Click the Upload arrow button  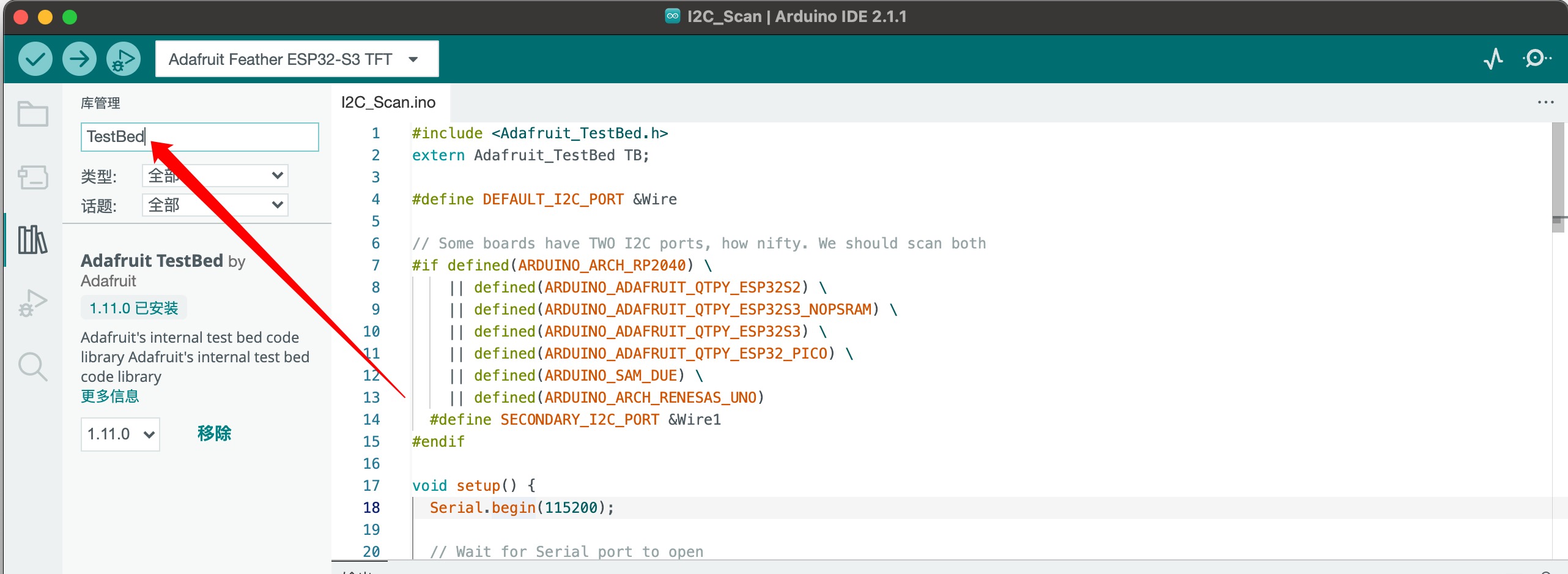click(80, 59)
